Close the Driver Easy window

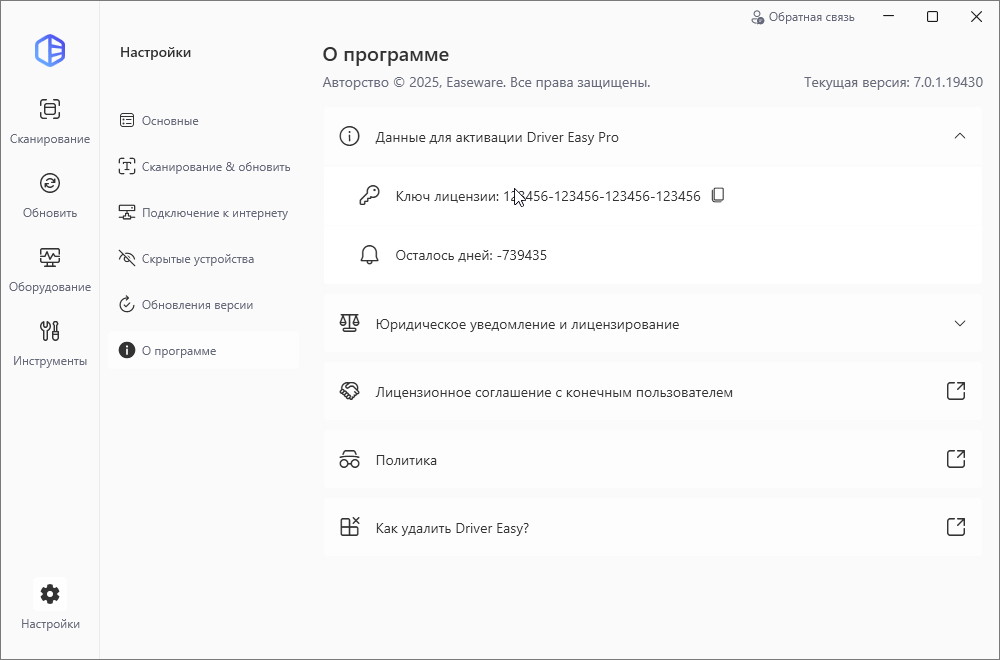pyautogui.click(x=976, y=17)
